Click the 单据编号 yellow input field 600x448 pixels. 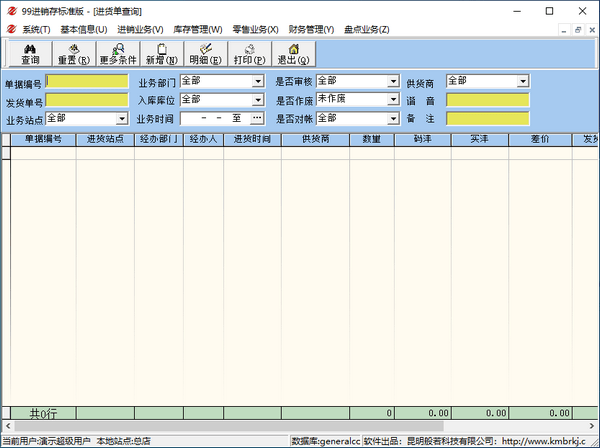(x=87, y=81)
